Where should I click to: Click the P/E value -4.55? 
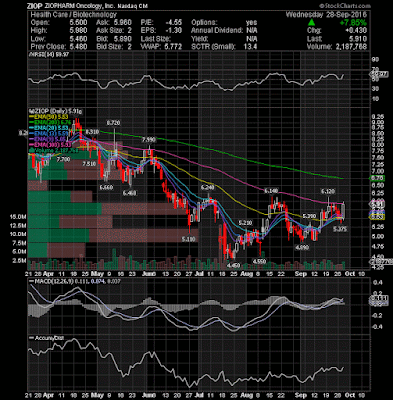click(174, 23)
